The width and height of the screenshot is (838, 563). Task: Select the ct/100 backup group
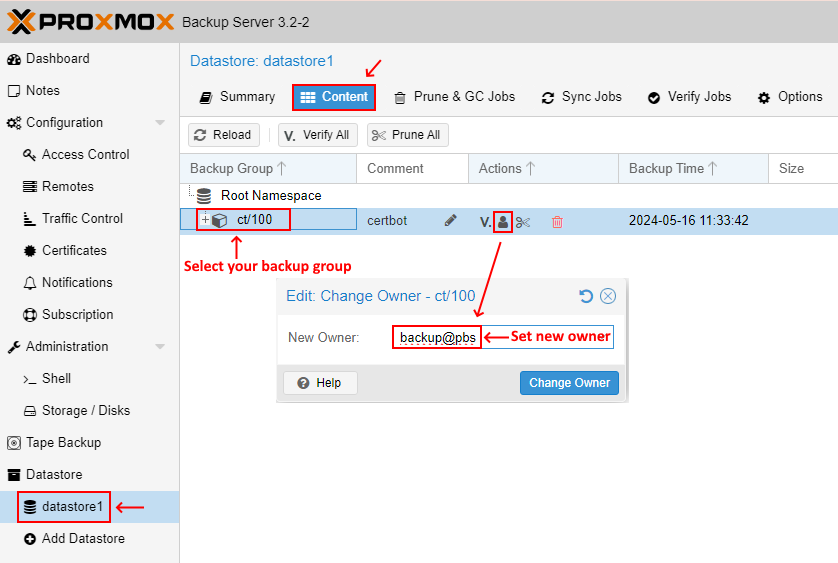pyautogui.click(x=254, y=220)
